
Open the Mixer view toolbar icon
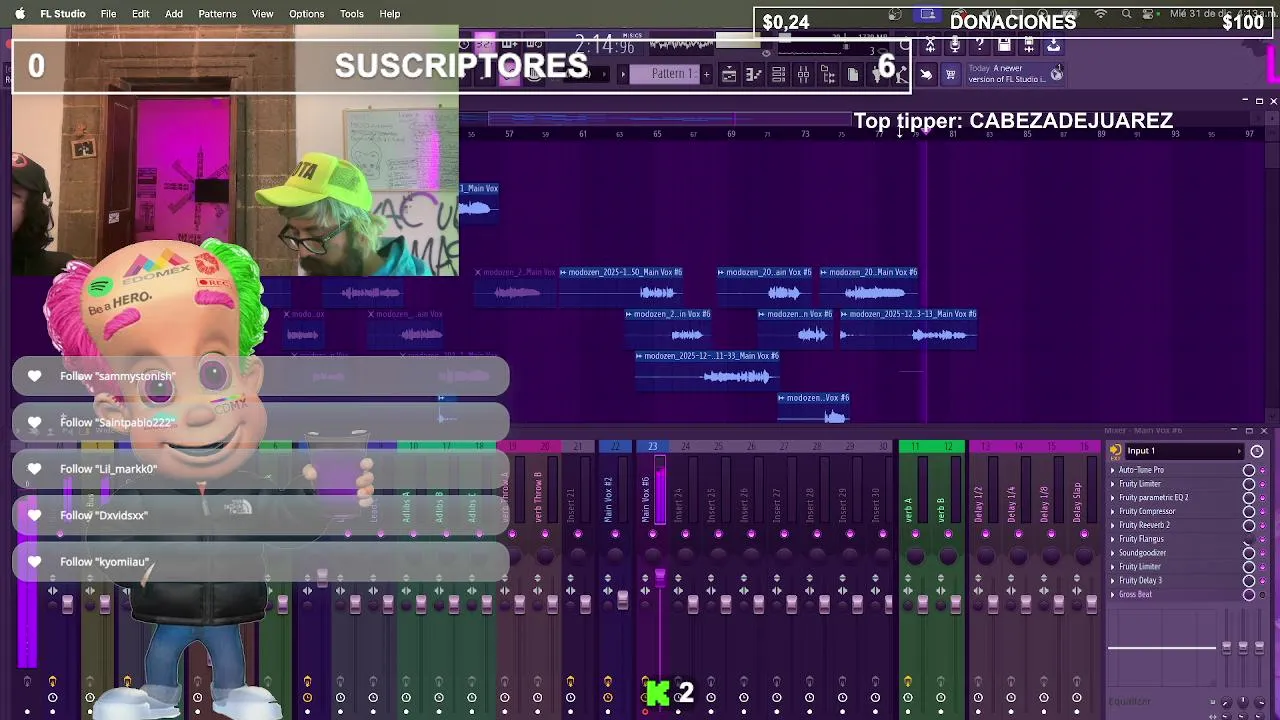click(x=803, y=74)
